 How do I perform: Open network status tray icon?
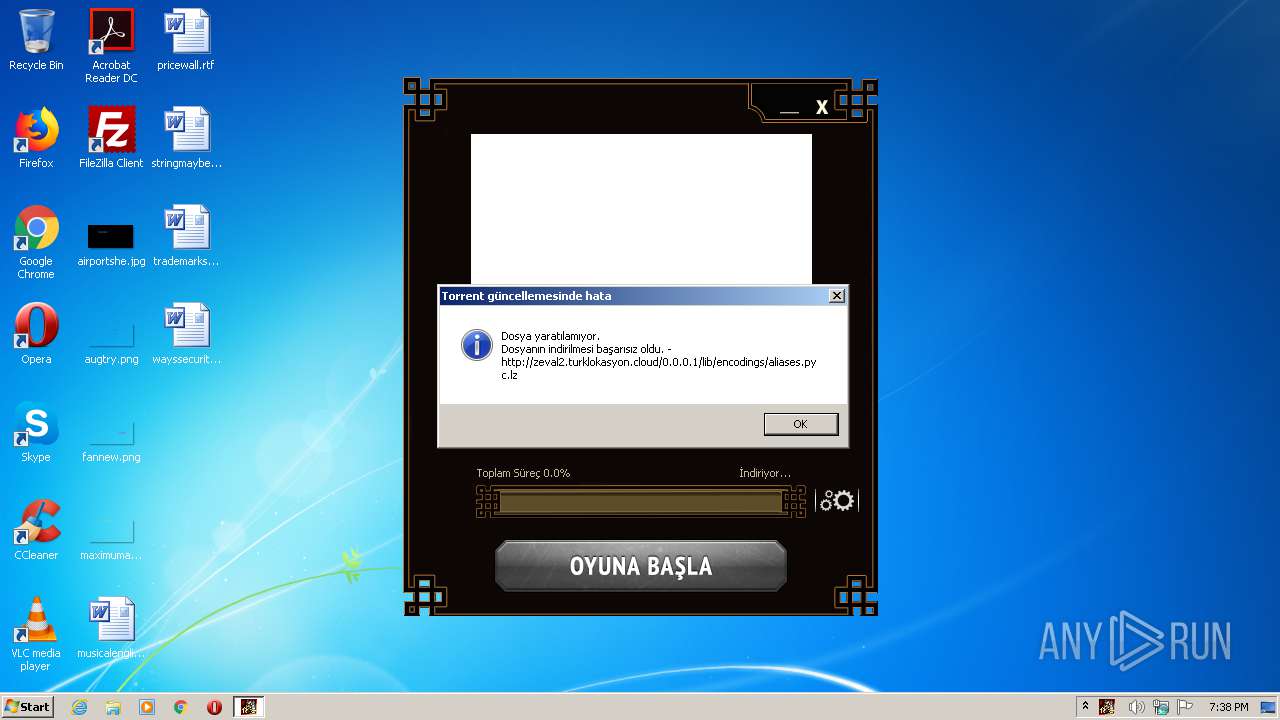[x=1160, y=707]
